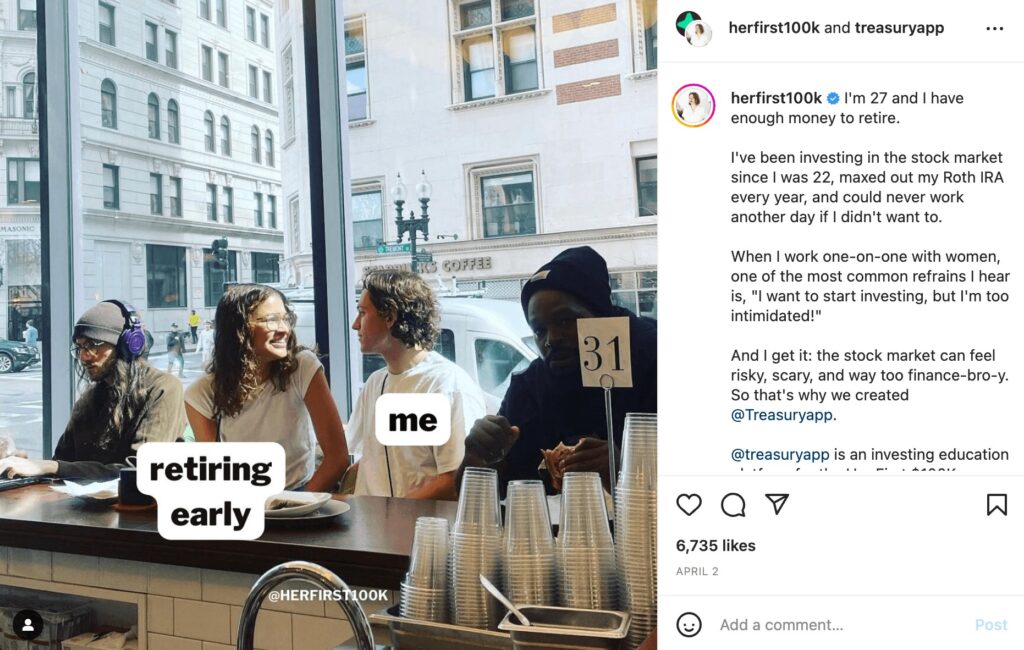This screenshot has height=650, width=1024.
Task: View the 6,735 likes list
Action: click(x=716, y=545)
